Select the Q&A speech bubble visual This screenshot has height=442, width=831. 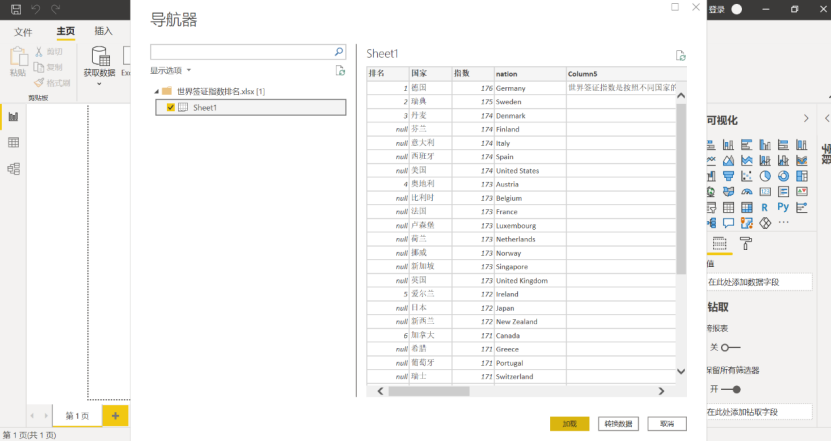click(x=729, y=223)
